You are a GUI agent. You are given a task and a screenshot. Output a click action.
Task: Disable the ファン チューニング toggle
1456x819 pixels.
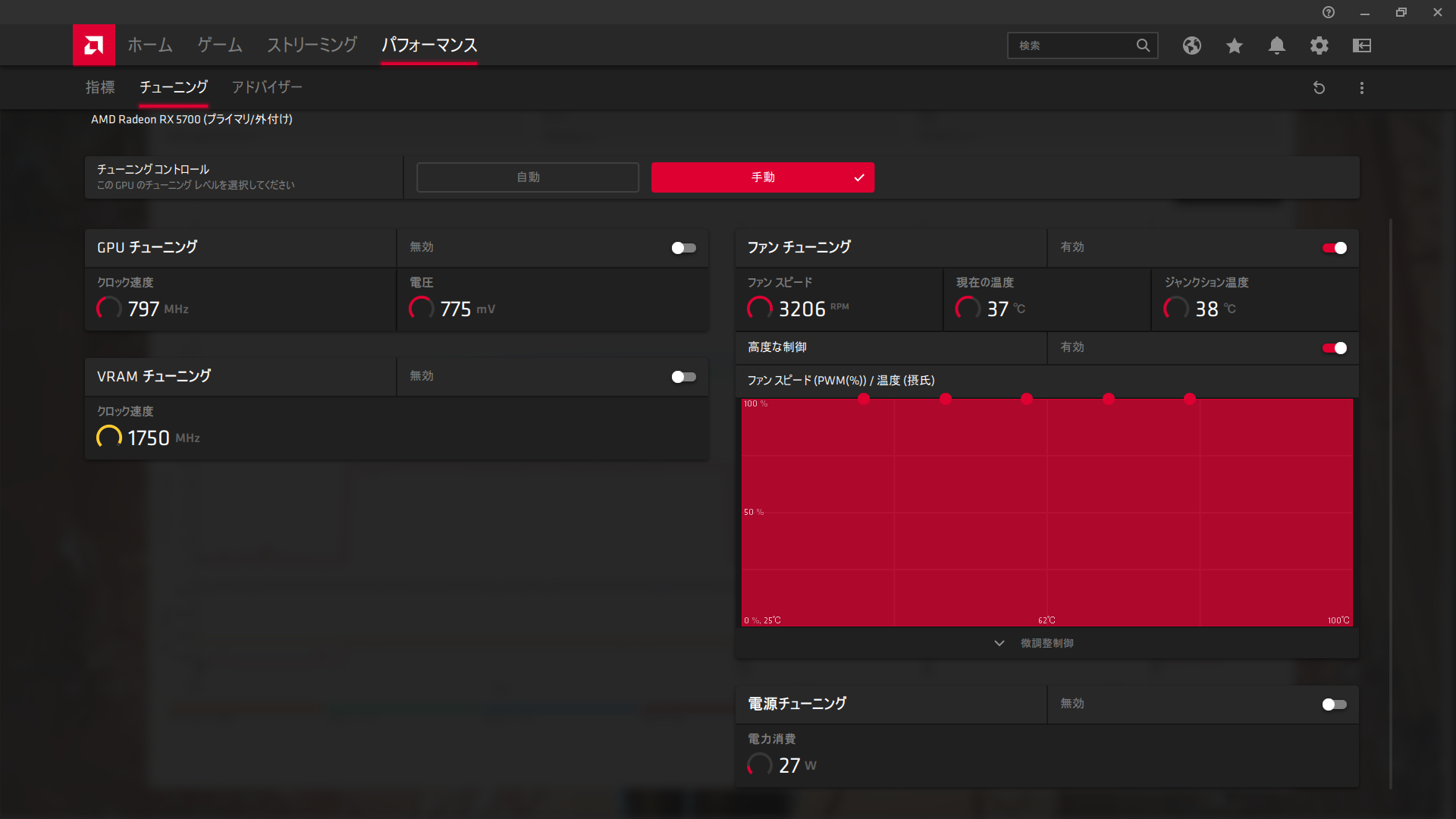click(1334, 248)
